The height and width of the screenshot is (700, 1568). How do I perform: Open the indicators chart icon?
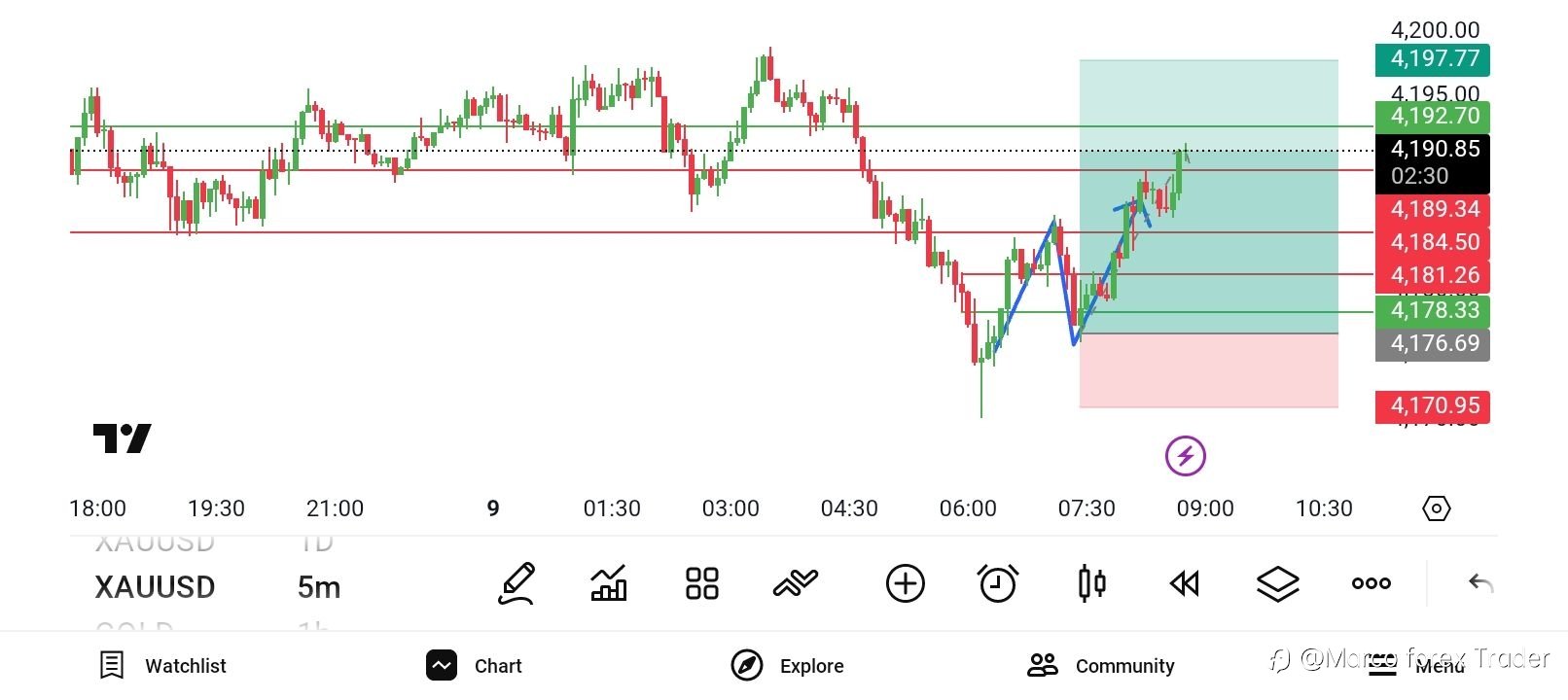pos(609,583)
